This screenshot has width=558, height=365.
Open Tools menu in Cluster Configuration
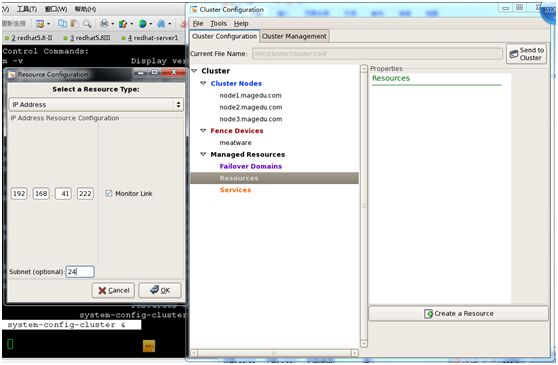pos(219,23)
